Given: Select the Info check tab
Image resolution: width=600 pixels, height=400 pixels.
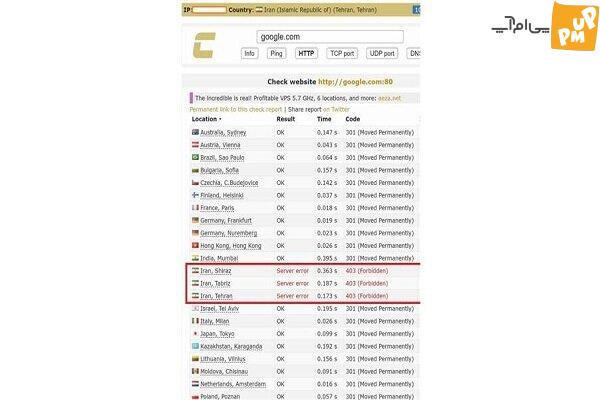Looking at the screenshot, I should [x=249, y=54].
